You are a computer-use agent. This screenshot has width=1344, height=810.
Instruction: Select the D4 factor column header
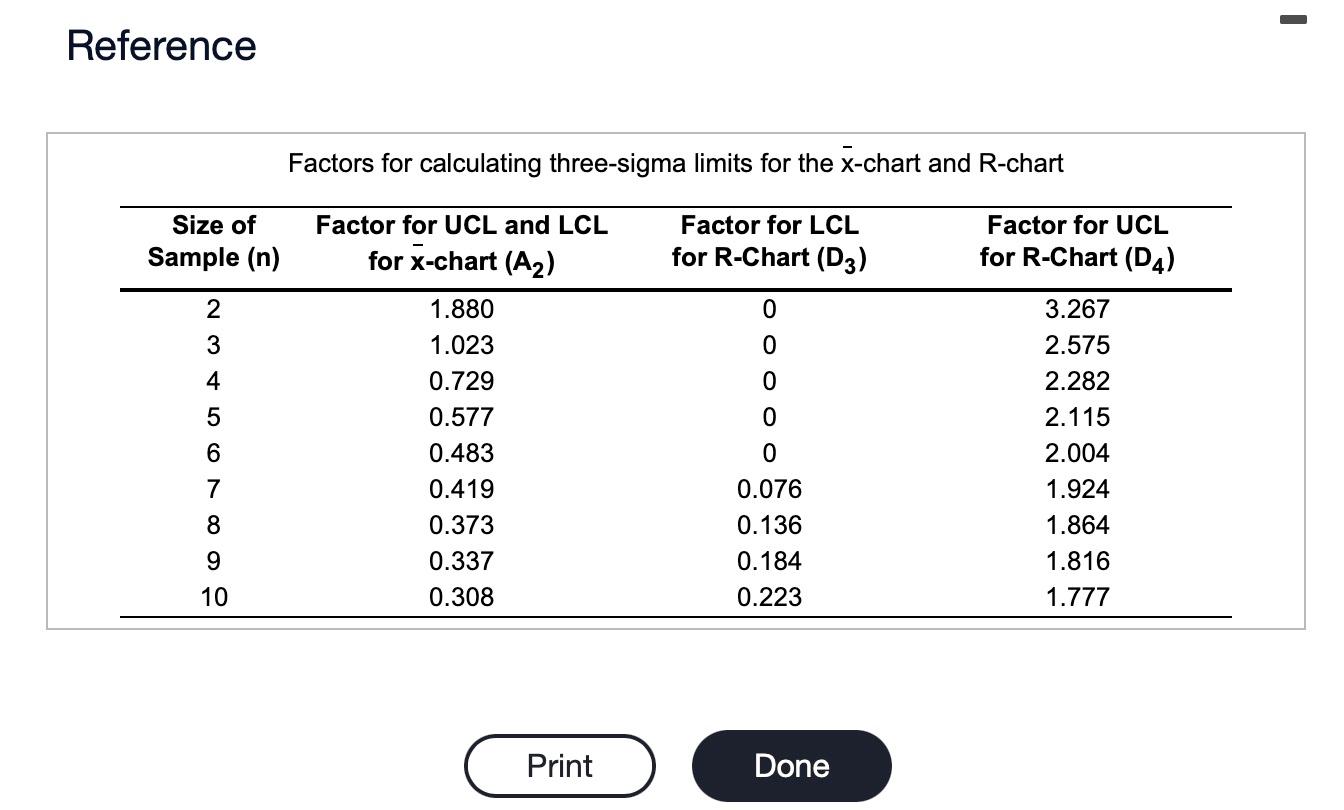click(1077, 241)
